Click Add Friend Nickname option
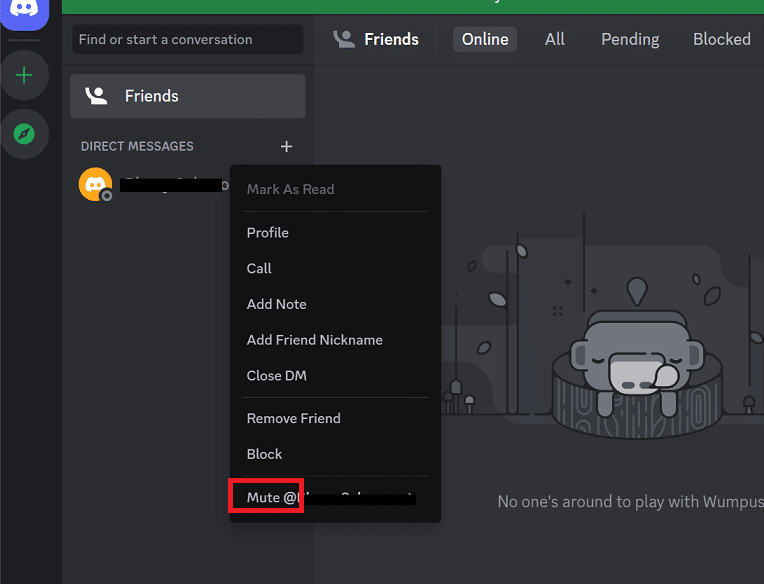Viewport: 764px width, 584px height. click(x=315, y=340)
